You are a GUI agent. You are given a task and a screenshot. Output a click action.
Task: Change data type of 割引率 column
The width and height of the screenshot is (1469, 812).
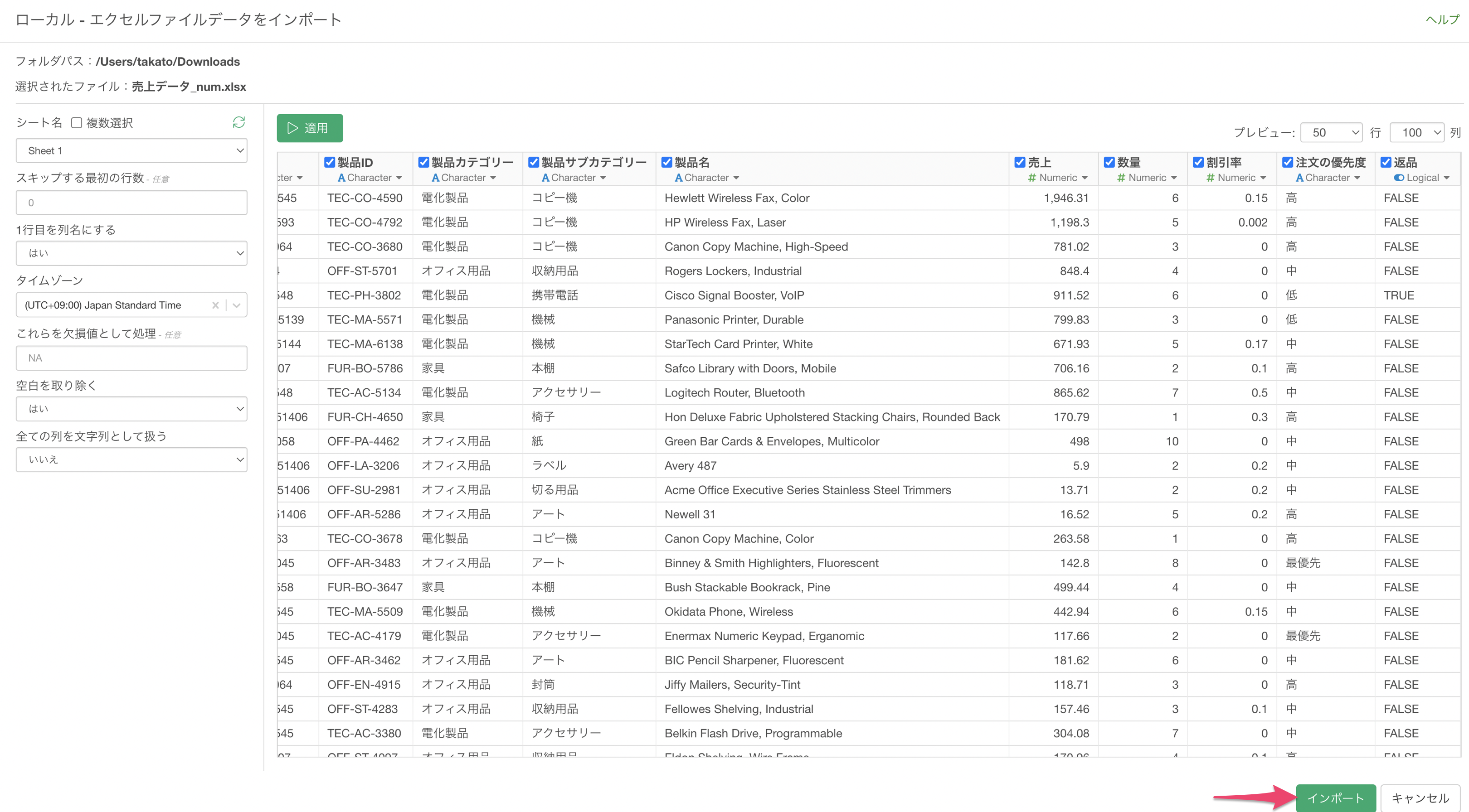1236,178
